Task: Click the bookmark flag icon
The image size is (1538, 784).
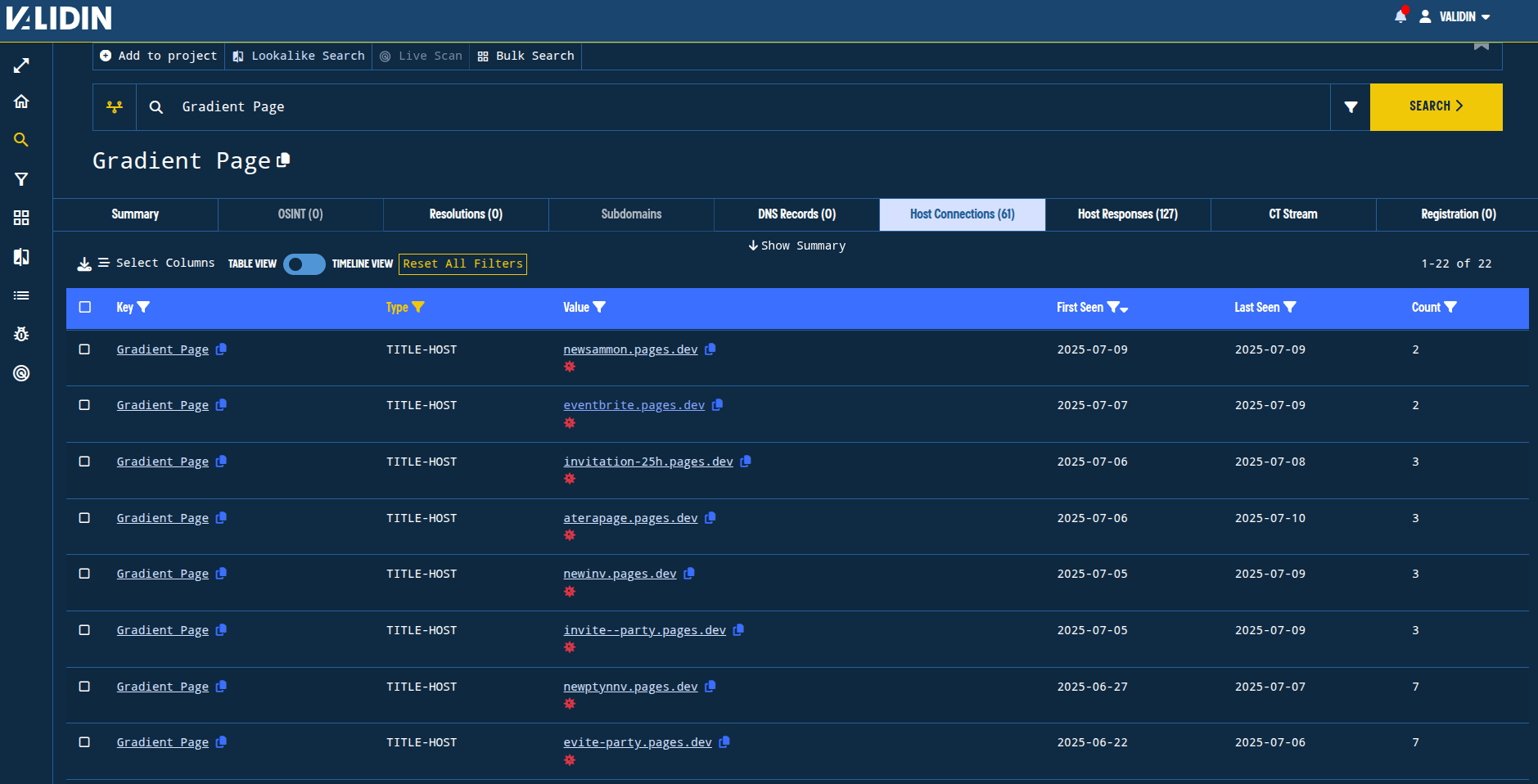Action: (1482, 46)
